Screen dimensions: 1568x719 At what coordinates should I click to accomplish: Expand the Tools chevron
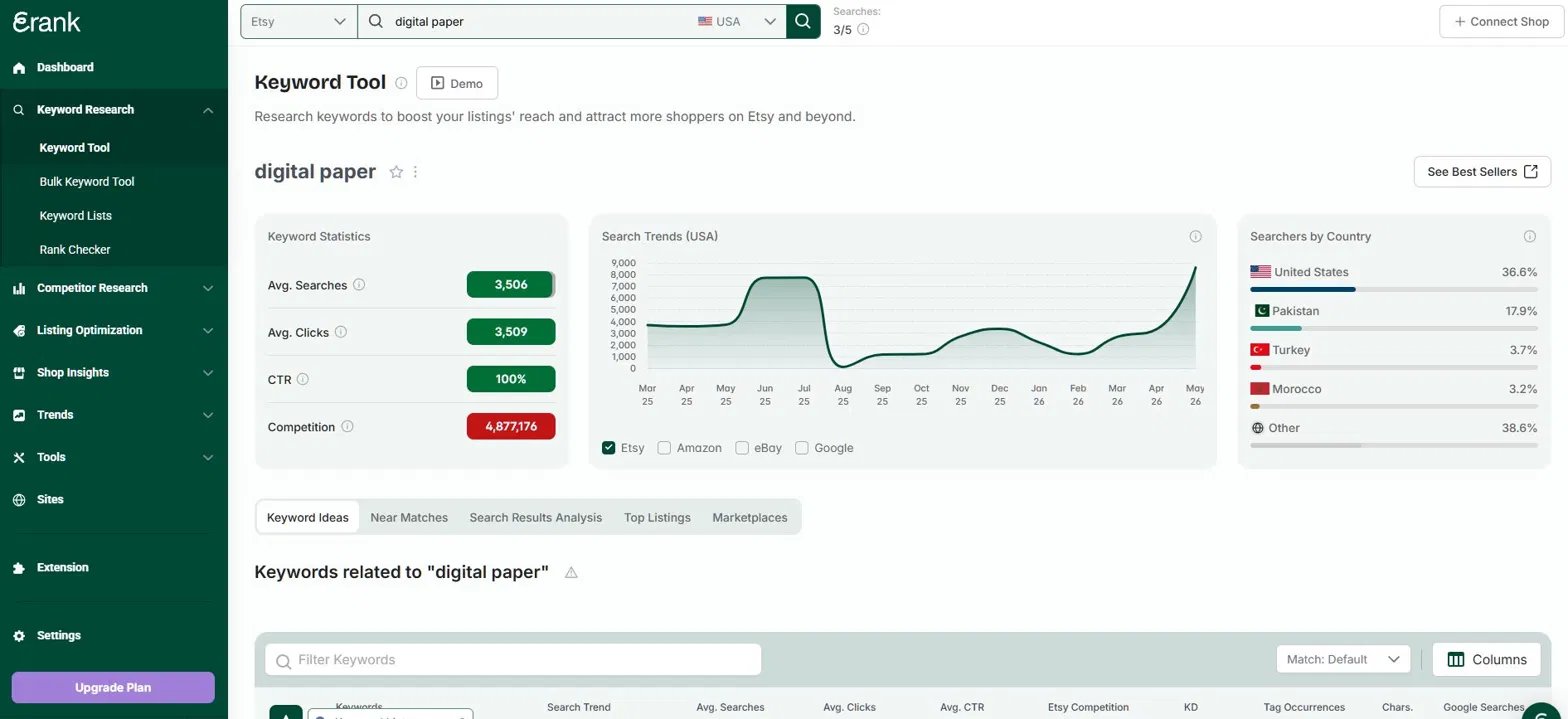pyautogui.click(x=208, y=457)
